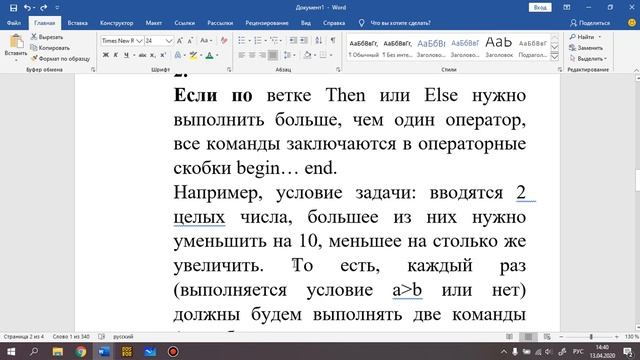Click the zoom slider handle in the status bar
This screenshot has height=360, width=640.
click(x=591, y=337)
